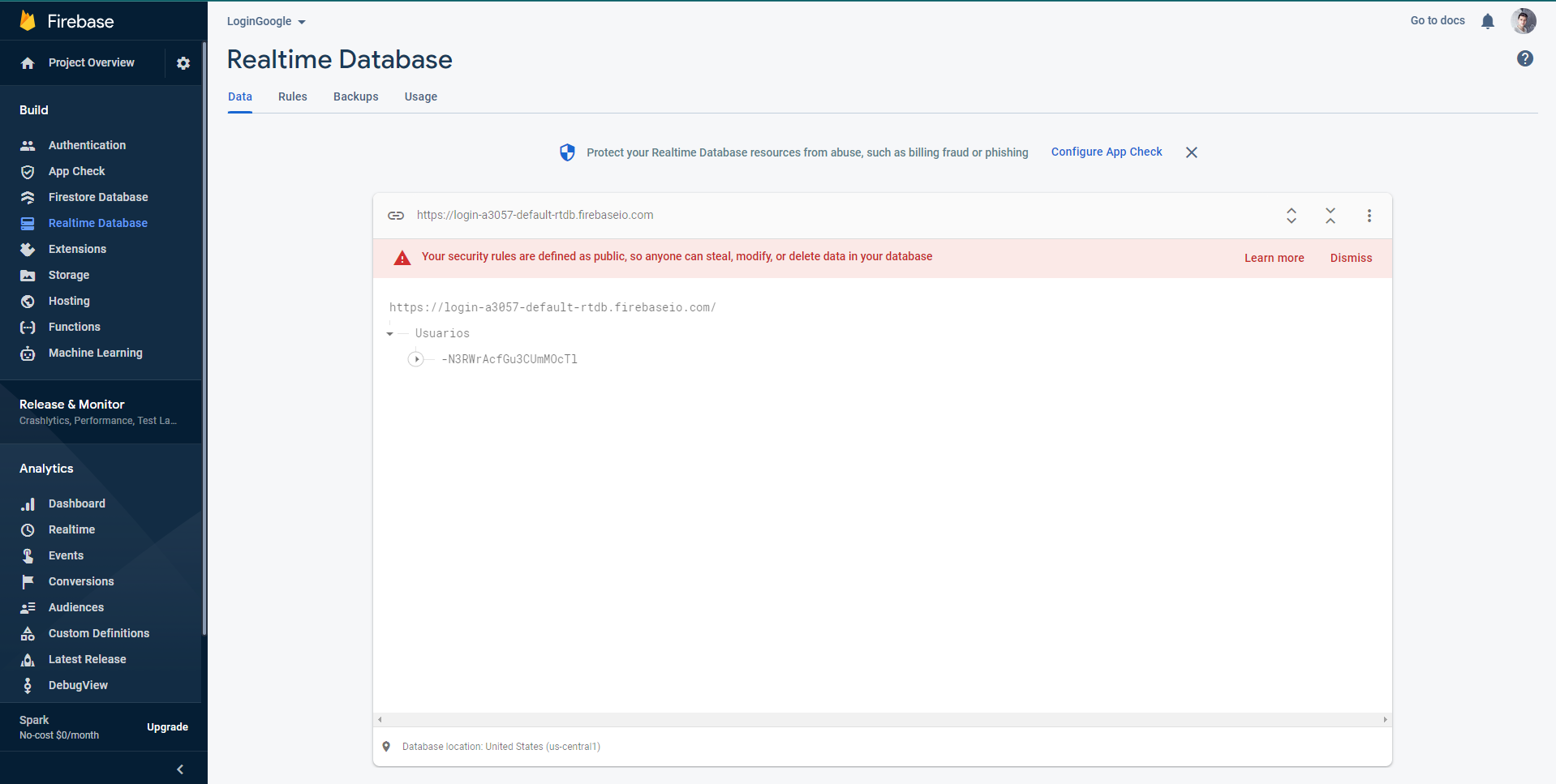Screen dimensions: 1556x784
Task: Open project settings gear icon
Action: [183, 63]
